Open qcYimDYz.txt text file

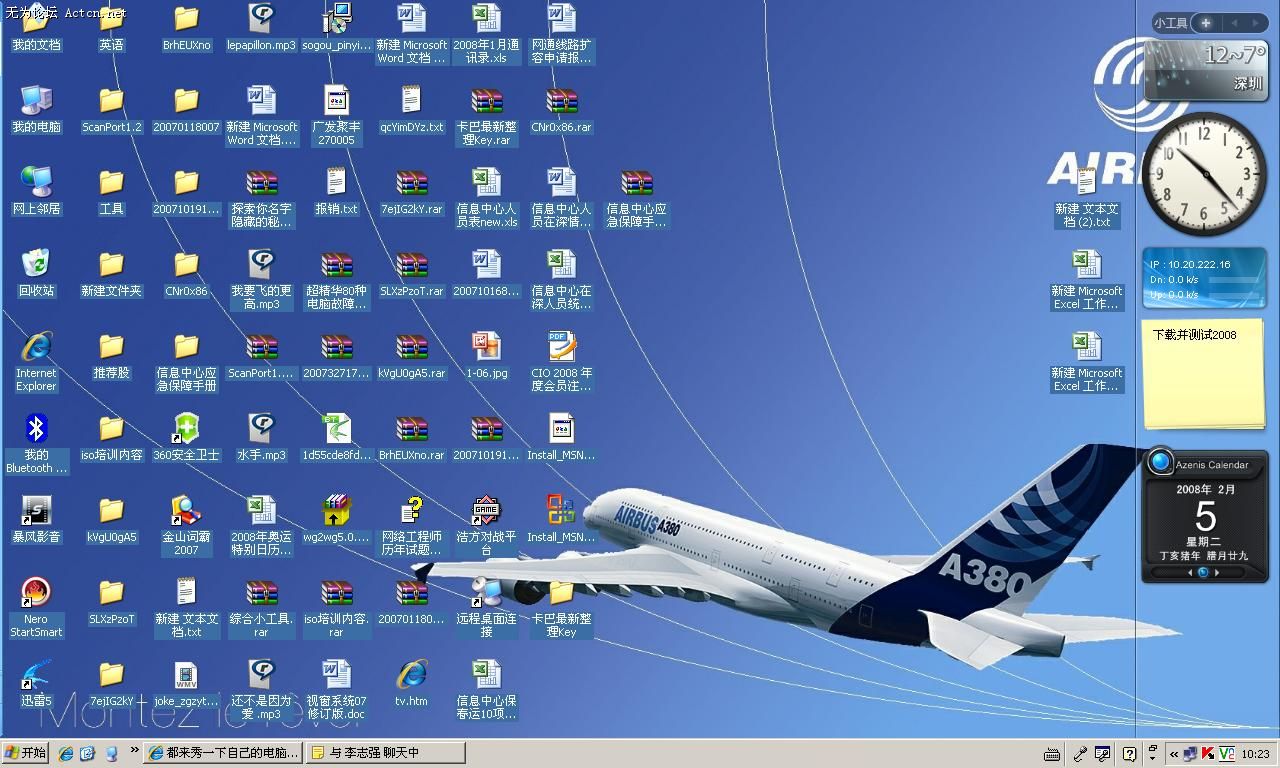tap(411, 110)
